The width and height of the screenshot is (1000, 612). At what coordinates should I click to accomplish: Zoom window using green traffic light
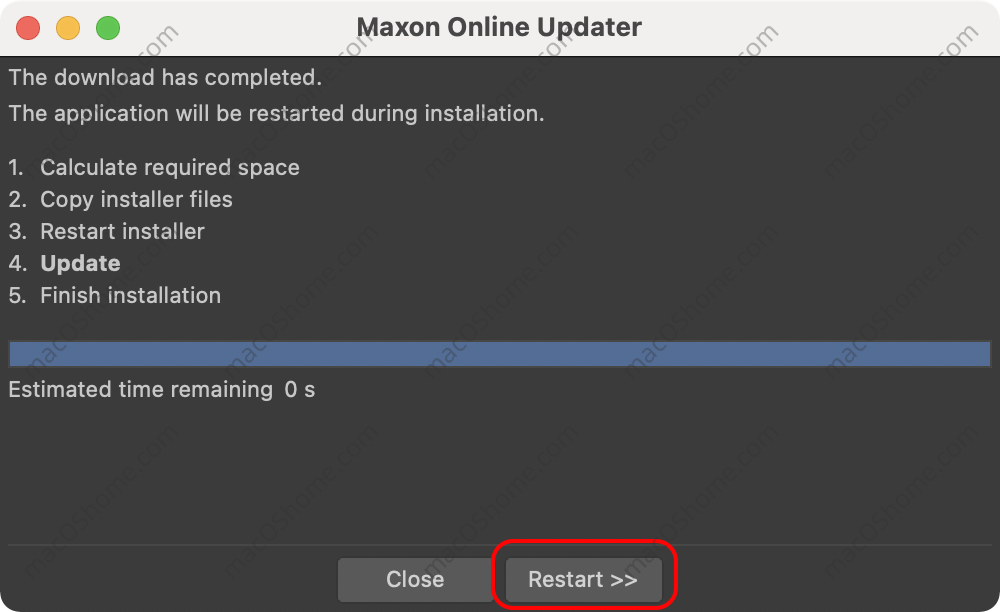tap(108, 28)
